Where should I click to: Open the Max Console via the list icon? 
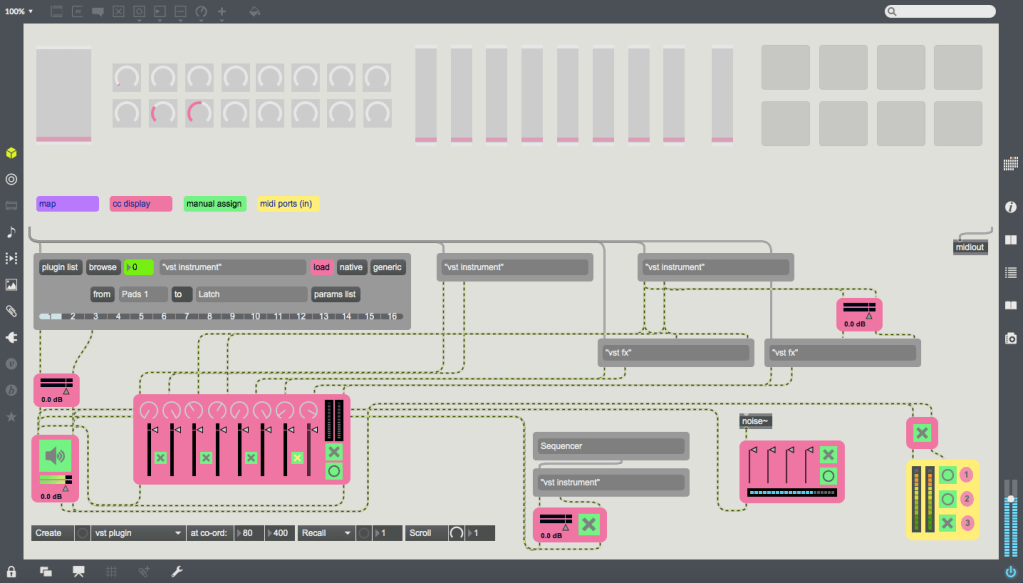click(x=1010, y=271)
